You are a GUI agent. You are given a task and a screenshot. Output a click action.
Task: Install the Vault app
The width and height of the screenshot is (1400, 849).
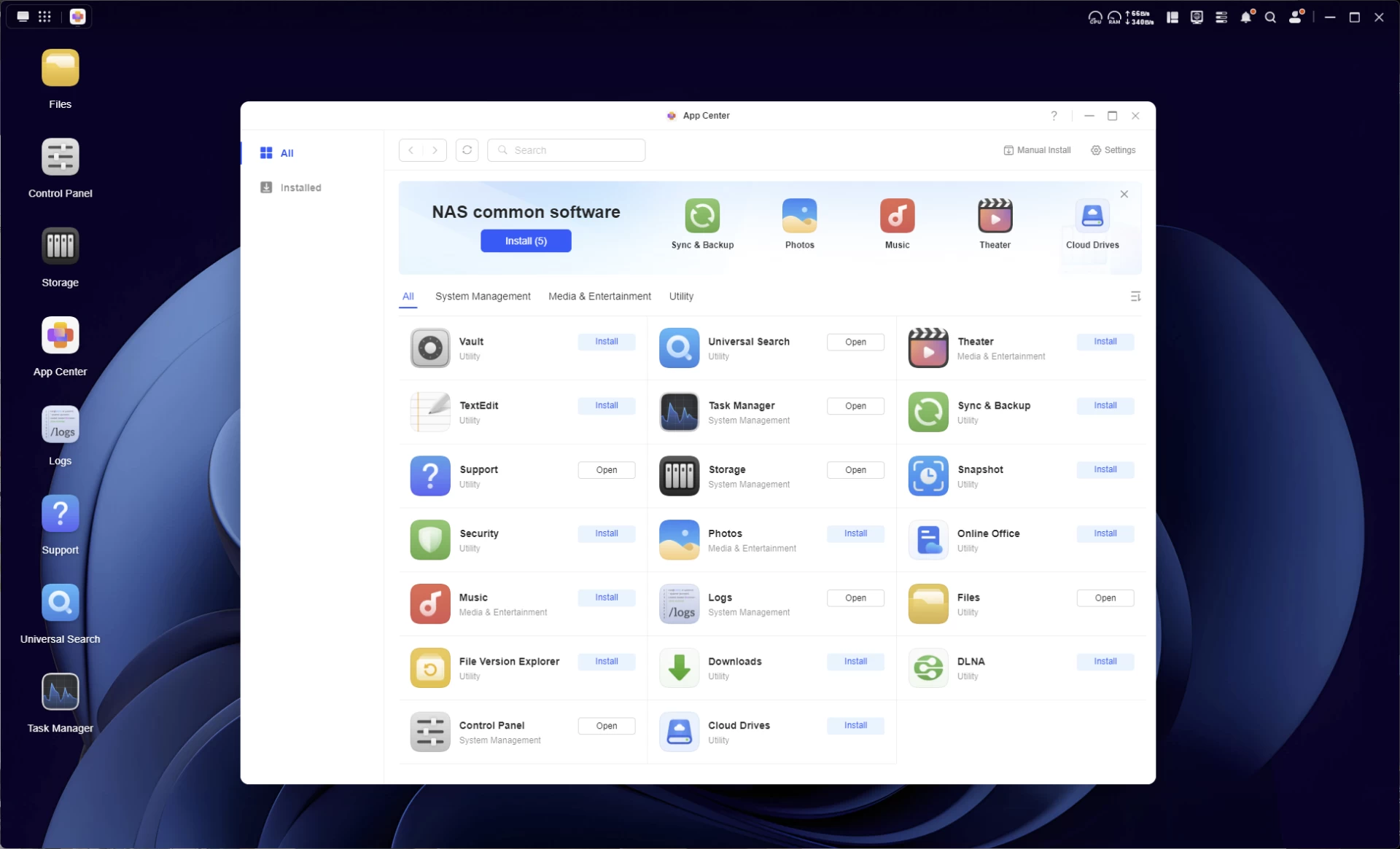click(x=607, y=342)
